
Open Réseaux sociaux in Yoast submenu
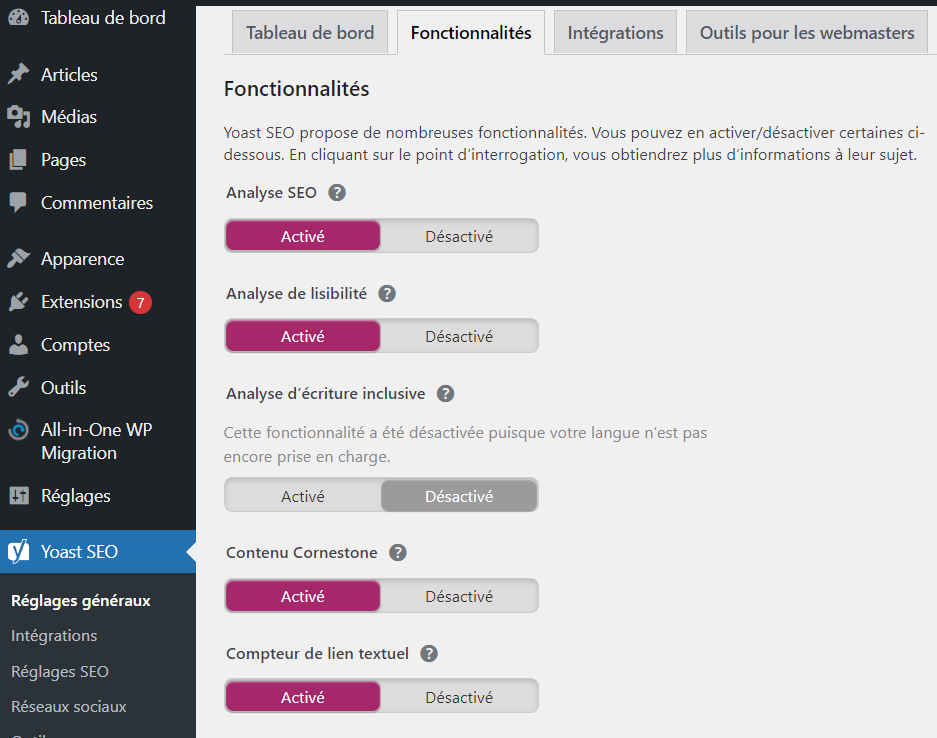(x=69, y=707)
